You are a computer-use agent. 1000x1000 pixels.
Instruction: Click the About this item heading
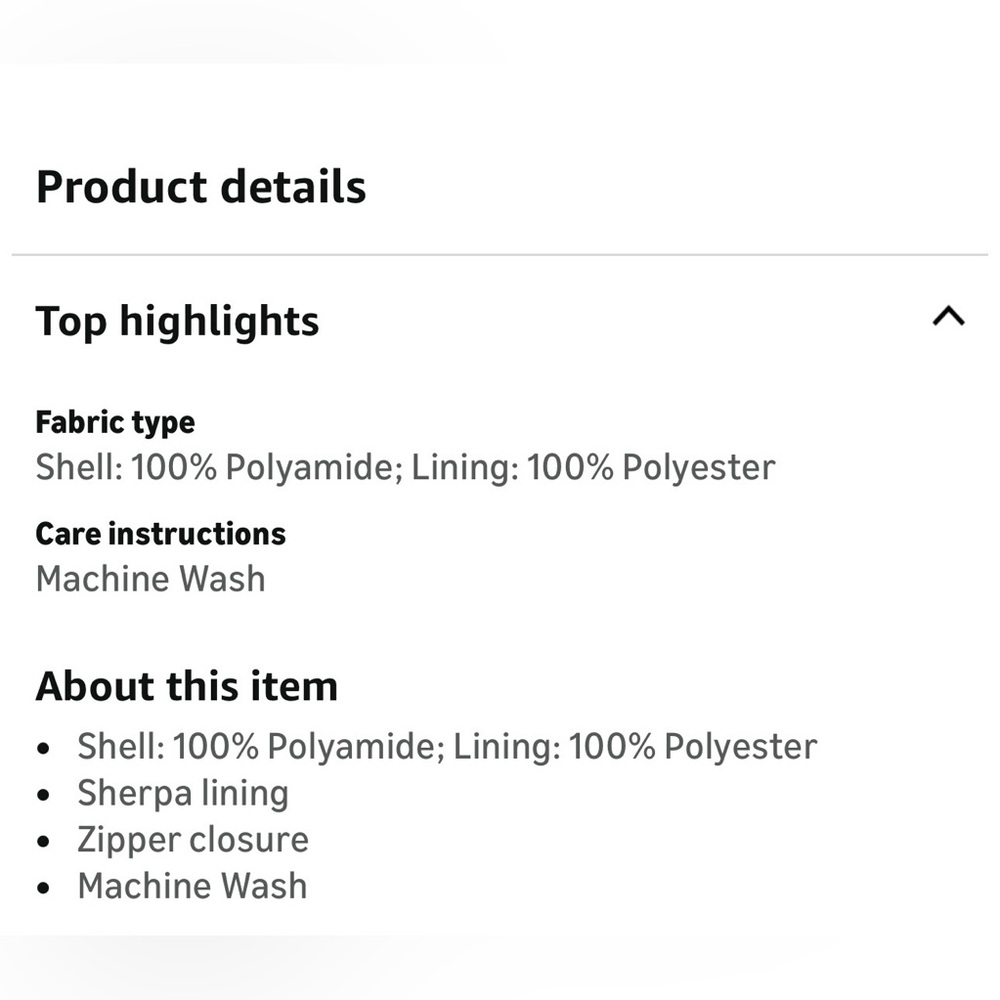point(186,686)
